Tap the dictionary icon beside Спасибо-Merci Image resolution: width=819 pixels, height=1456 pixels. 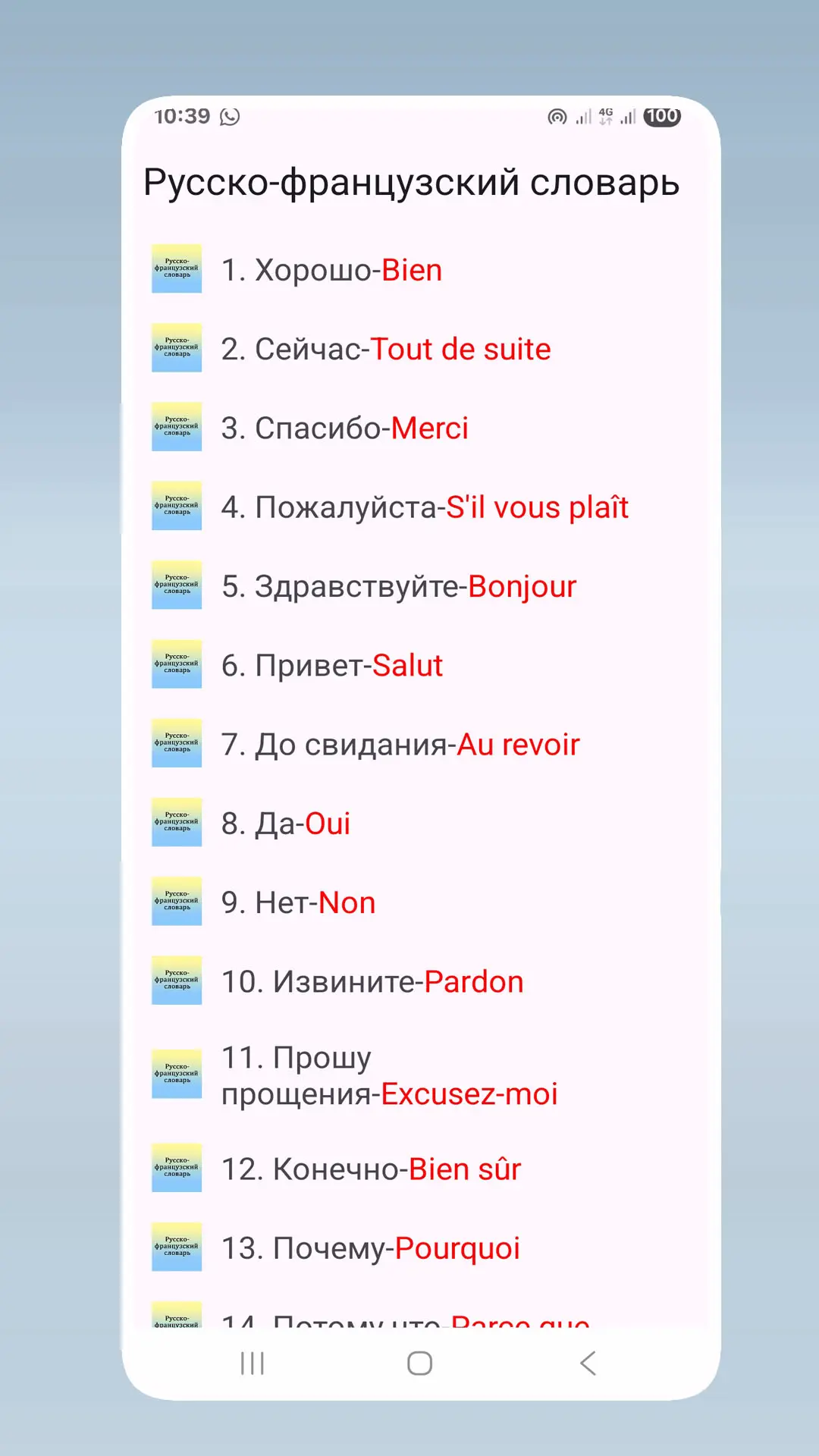click(x=177, y=427)
